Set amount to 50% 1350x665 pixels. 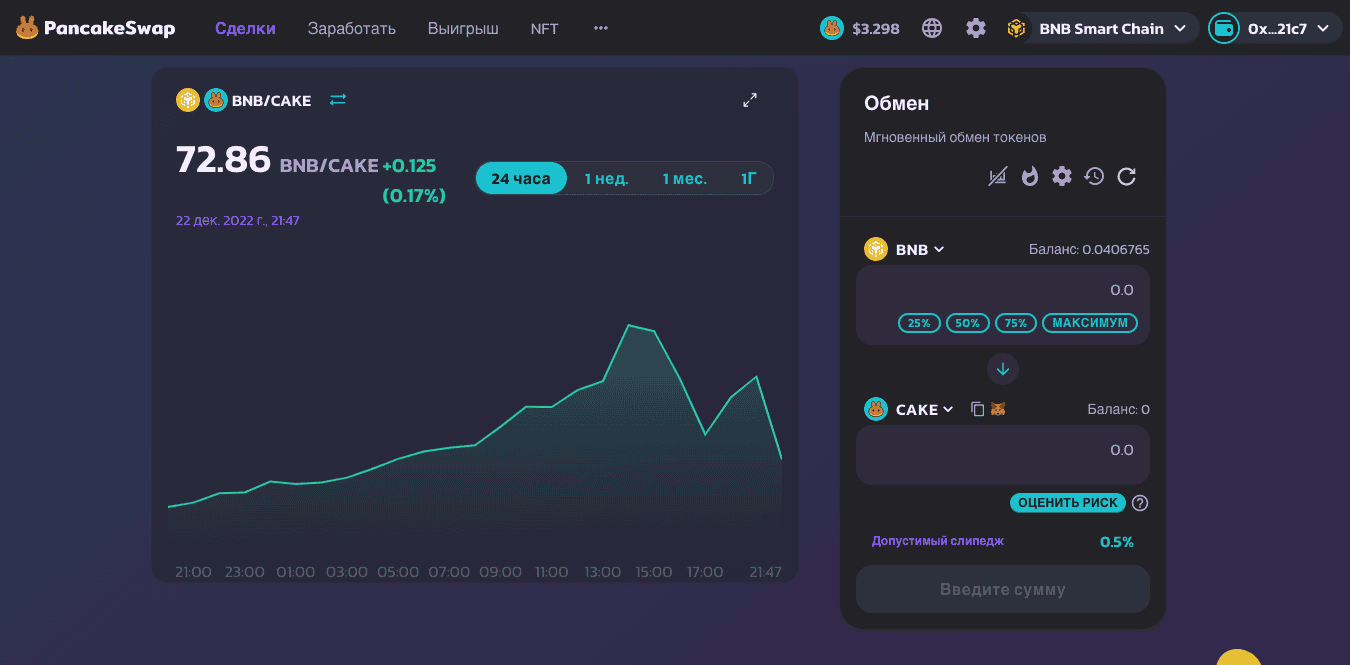(968, 323)
